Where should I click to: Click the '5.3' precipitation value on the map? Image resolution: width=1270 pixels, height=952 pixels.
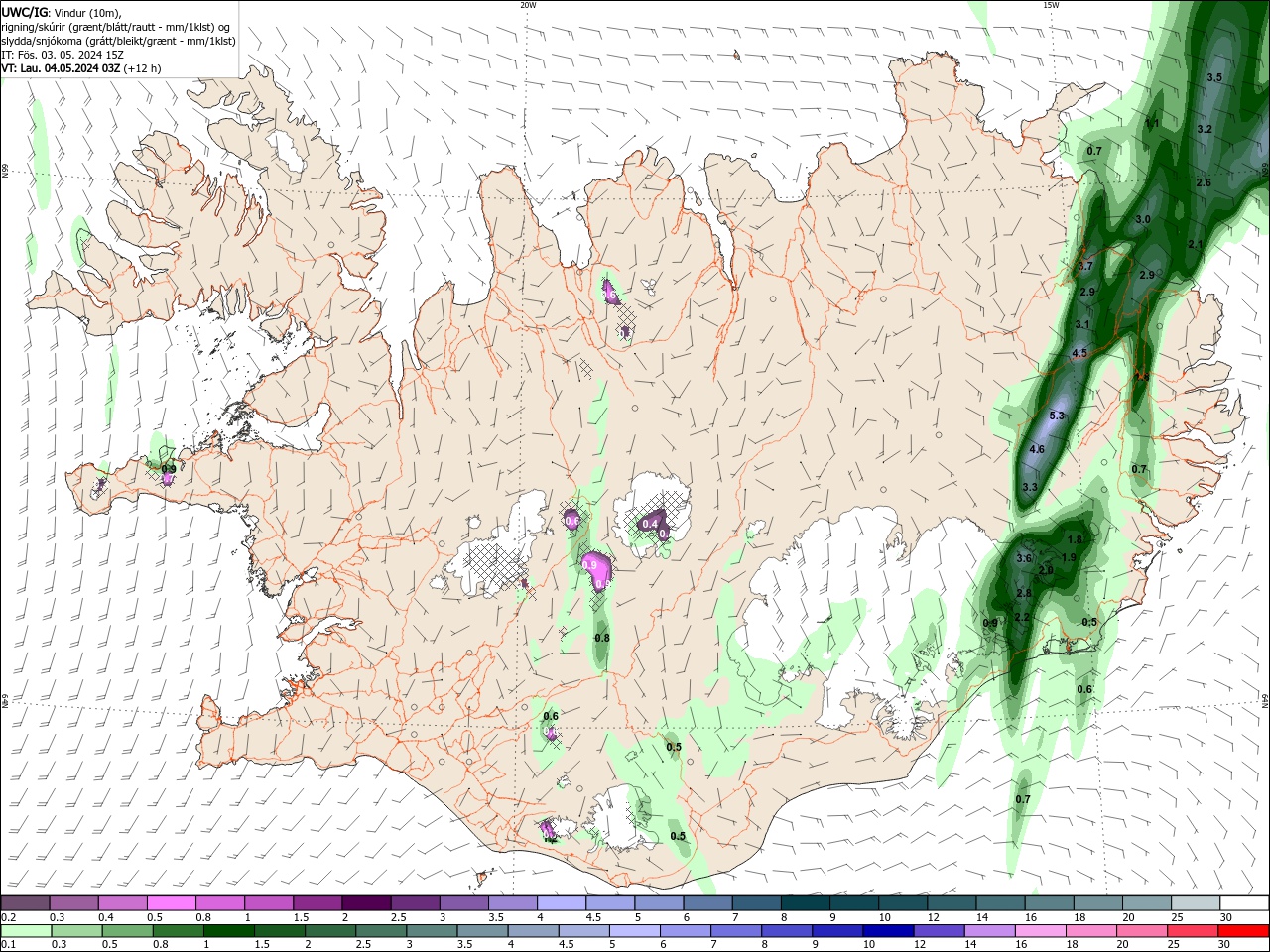(x=1056, y=416)
